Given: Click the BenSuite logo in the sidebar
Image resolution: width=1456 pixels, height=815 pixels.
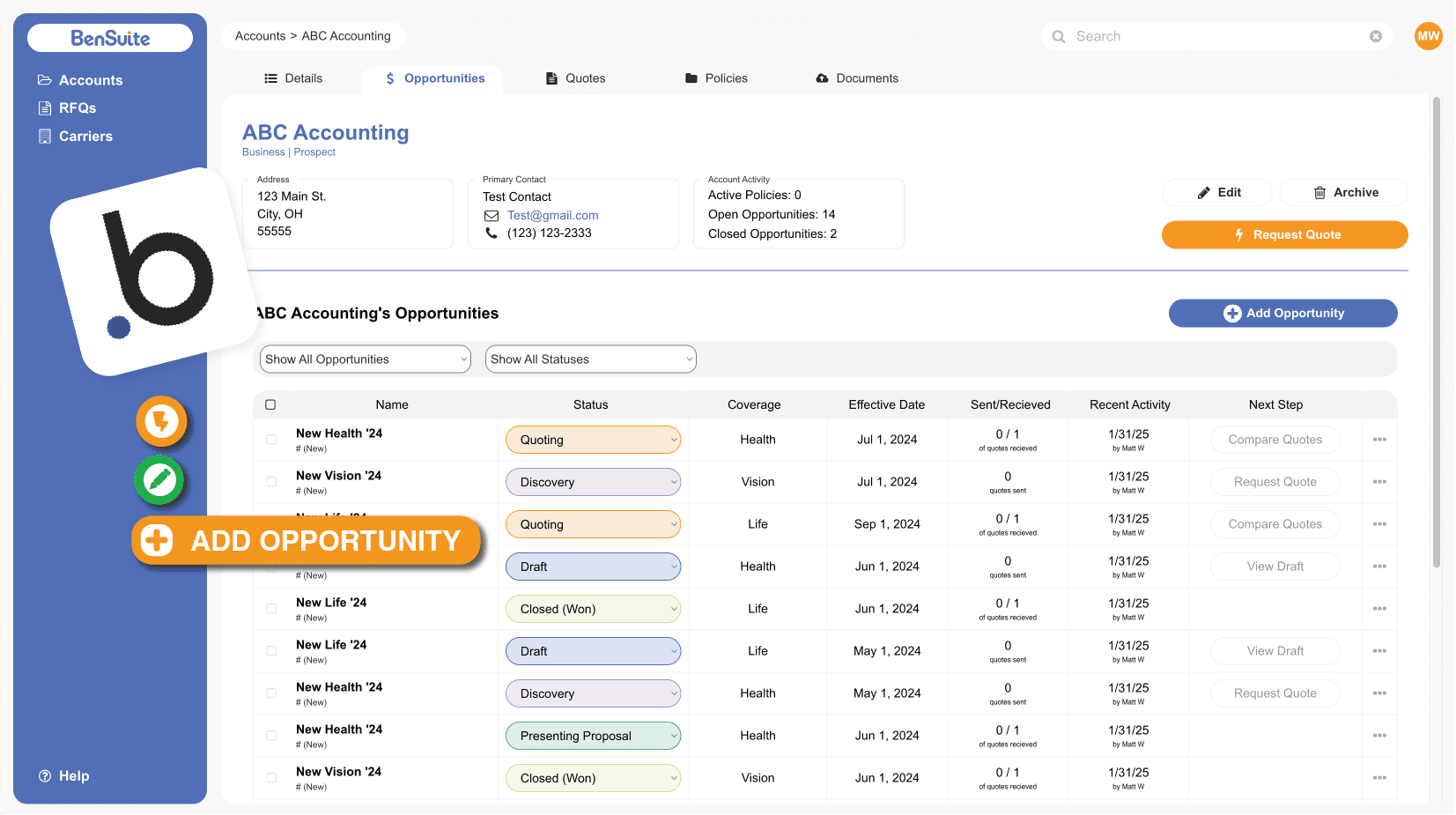Looking at the screenshot, I should coord(110,38).
